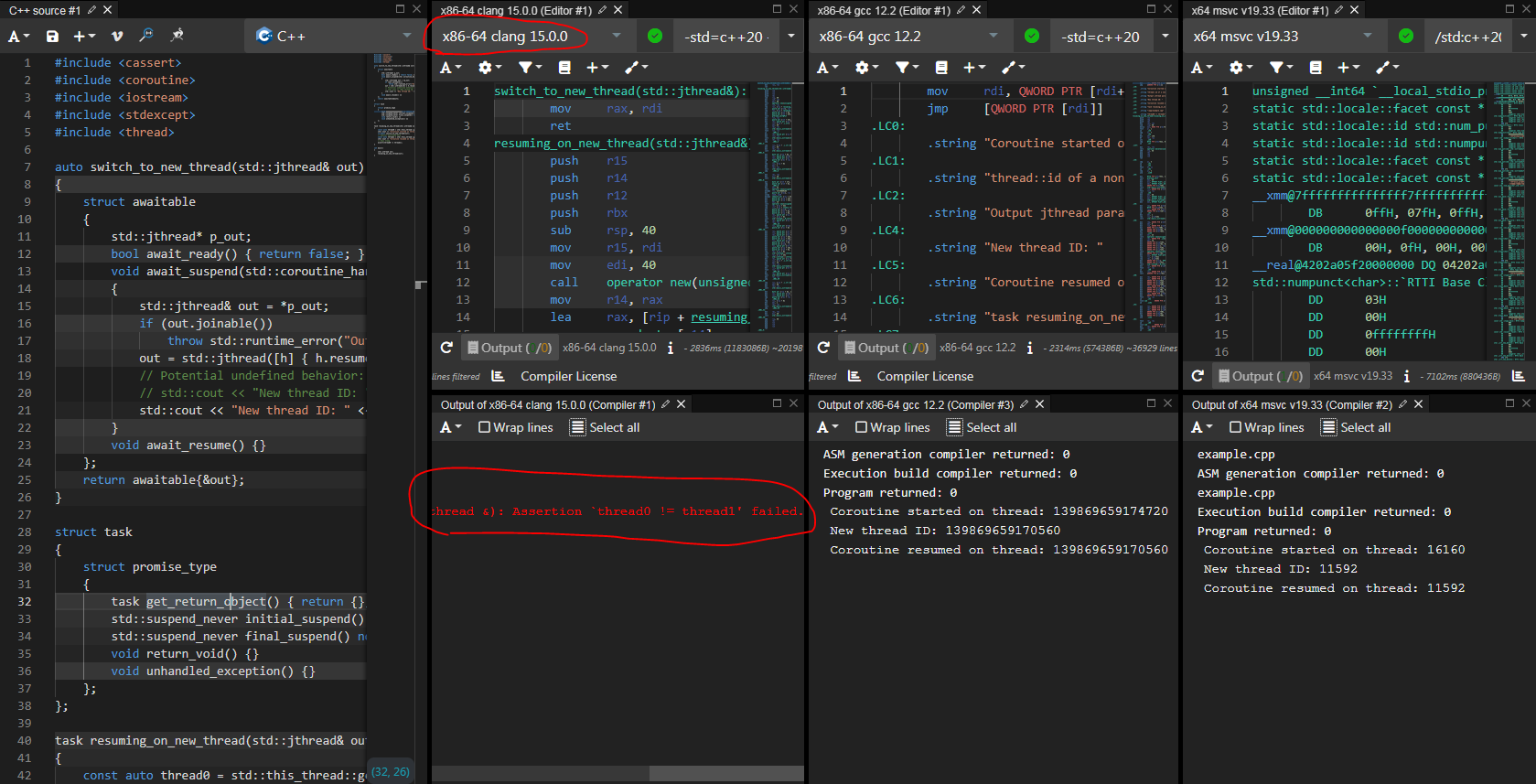Image resolution: width=1536 pixels, height=784 pixels.
Task: Rename the clang output tab via pencil
Action: pyautogui.click(x=665, y=404)
